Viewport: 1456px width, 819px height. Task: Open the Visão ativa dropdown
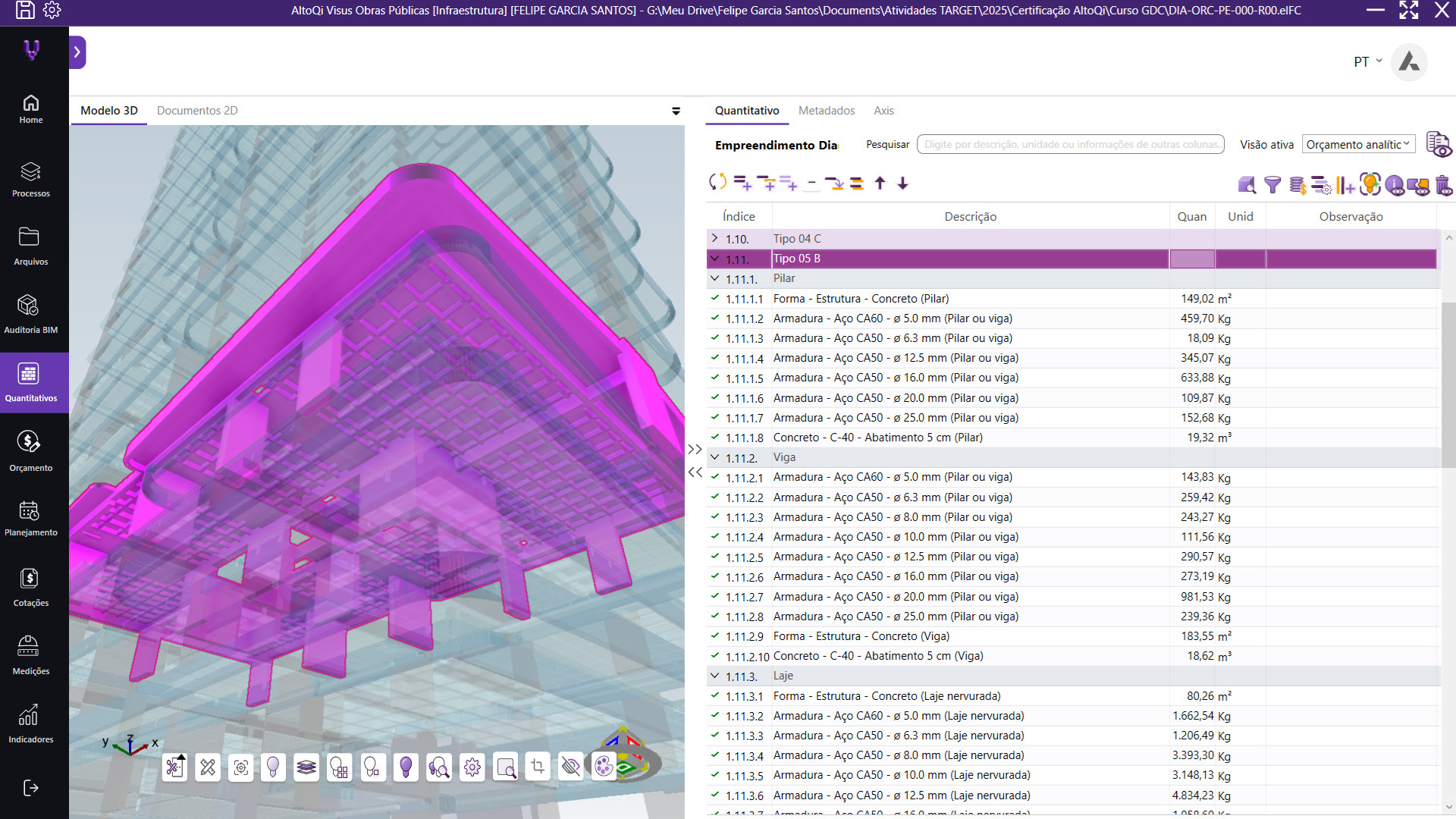click(x=1358, y=144)
